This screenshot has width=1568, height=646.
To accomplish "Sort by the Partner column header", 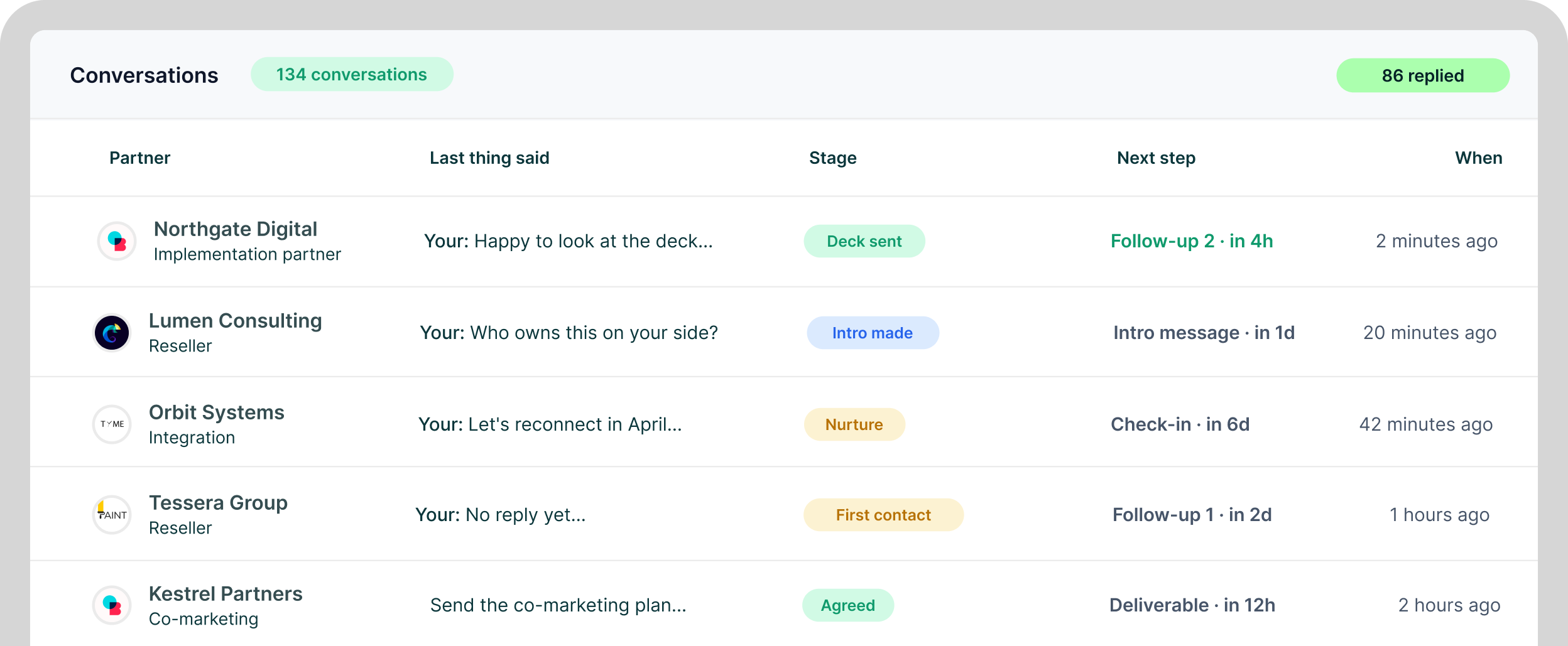I will pyautogui.click(x=139, y=158).
